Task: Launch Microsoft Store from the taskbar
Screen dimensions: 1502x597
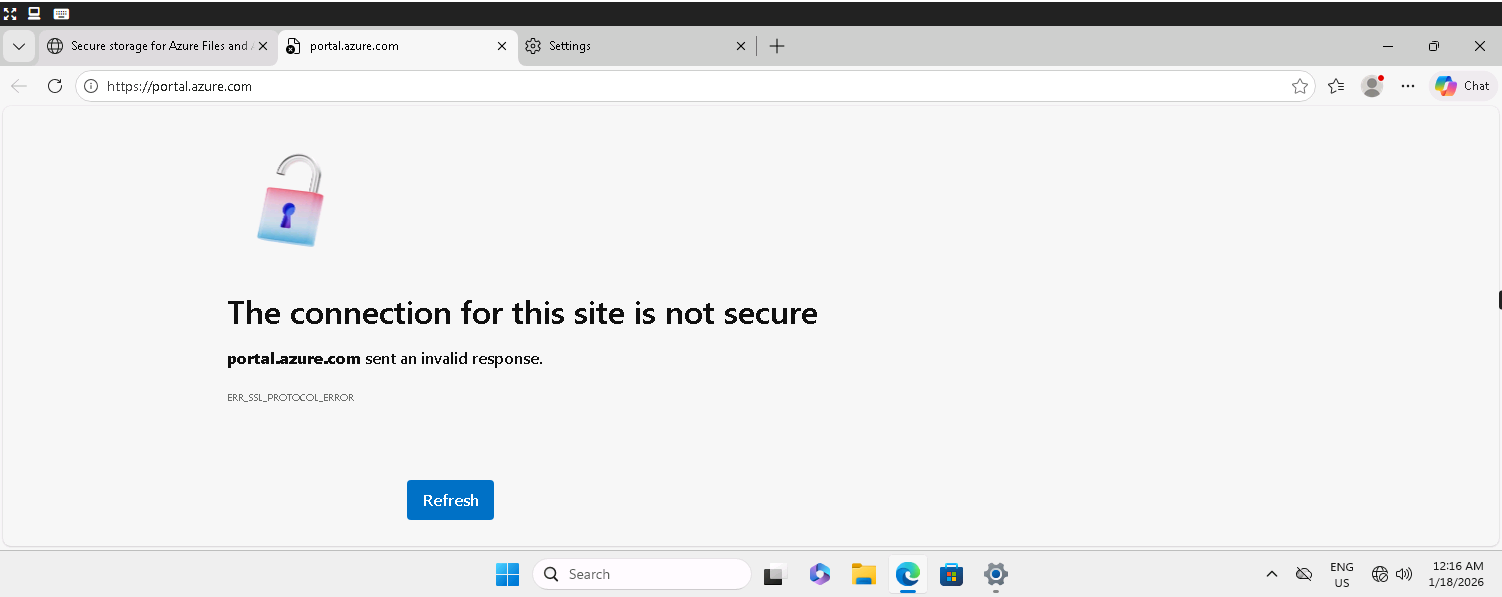Action: 951,574
